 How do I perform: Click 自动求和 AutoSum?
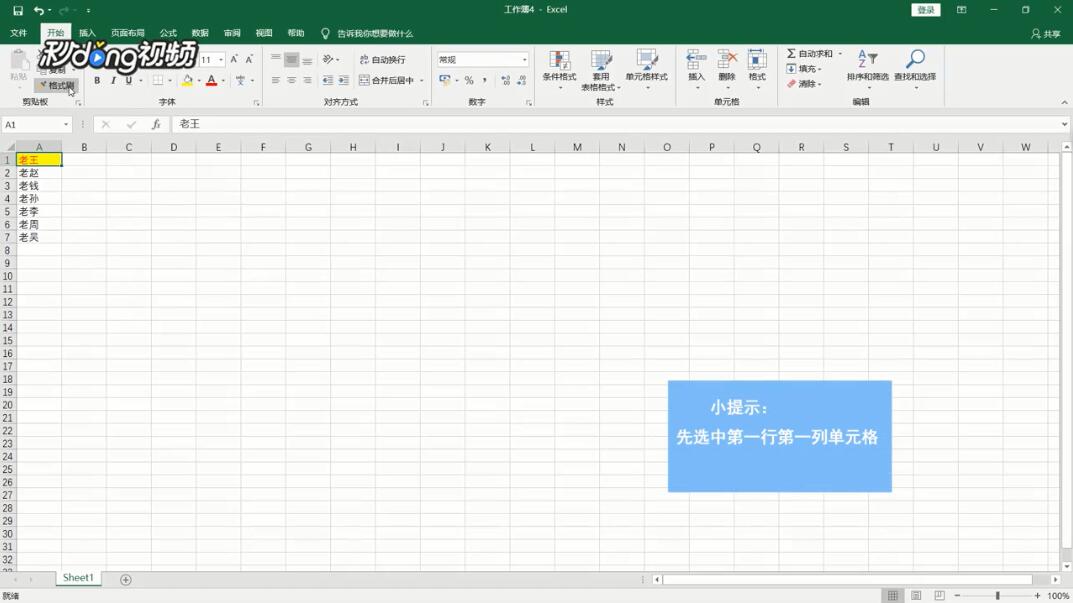point(810,53)
